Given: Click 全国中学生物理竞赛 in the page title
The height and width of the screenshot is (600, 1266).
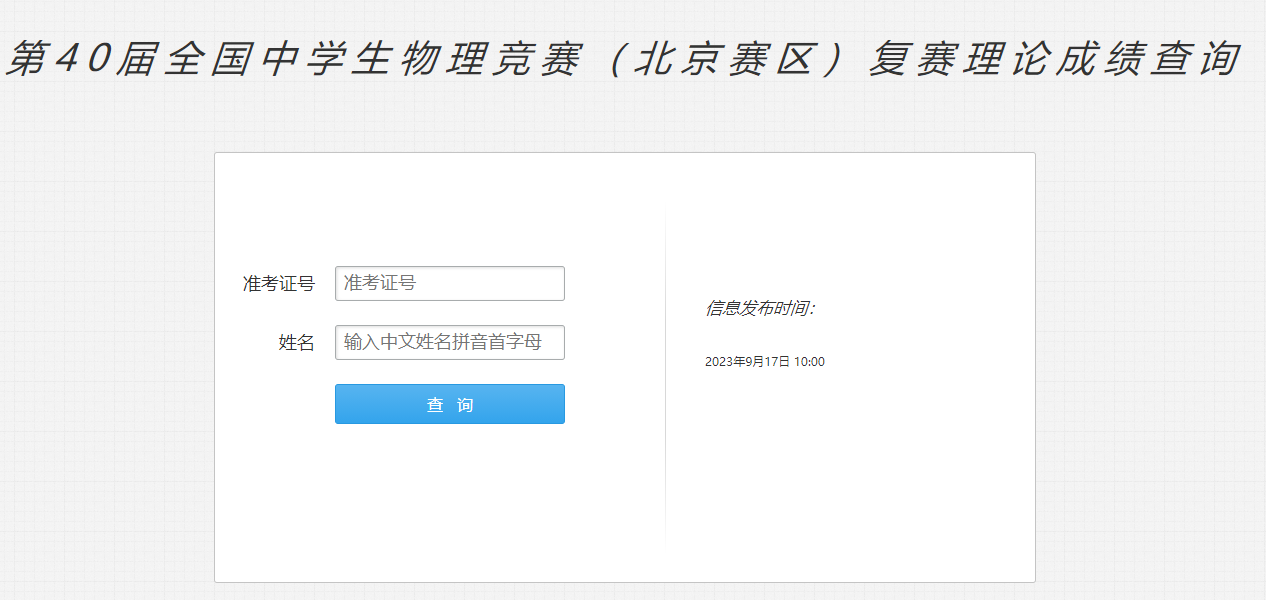Looking at the screenshot, I should point(369,61).
